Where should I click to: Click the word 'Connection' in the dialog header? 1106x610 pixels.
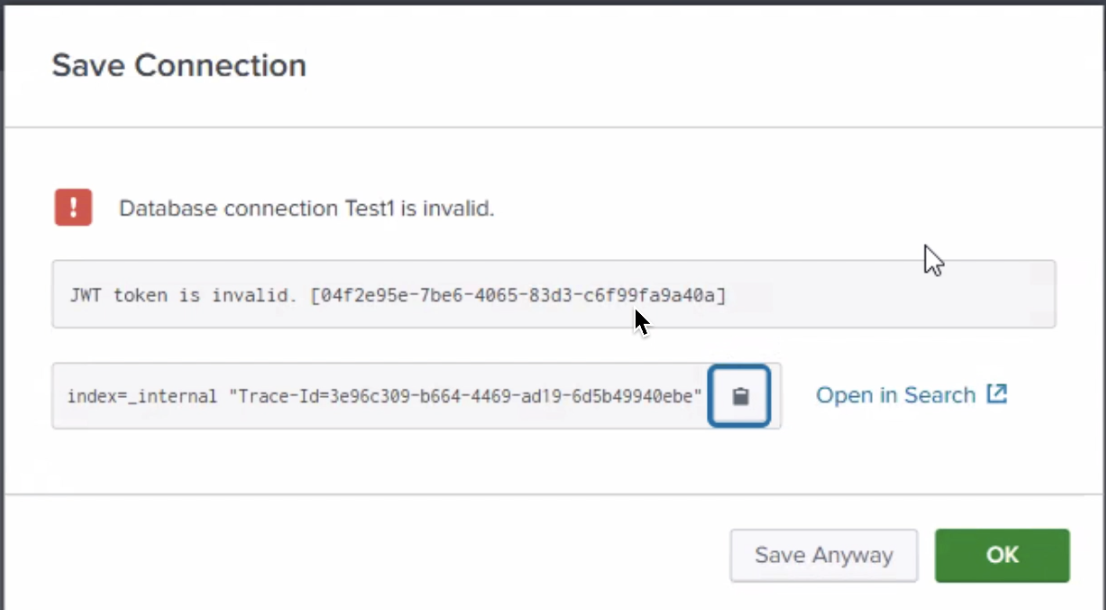click(221, 66)
